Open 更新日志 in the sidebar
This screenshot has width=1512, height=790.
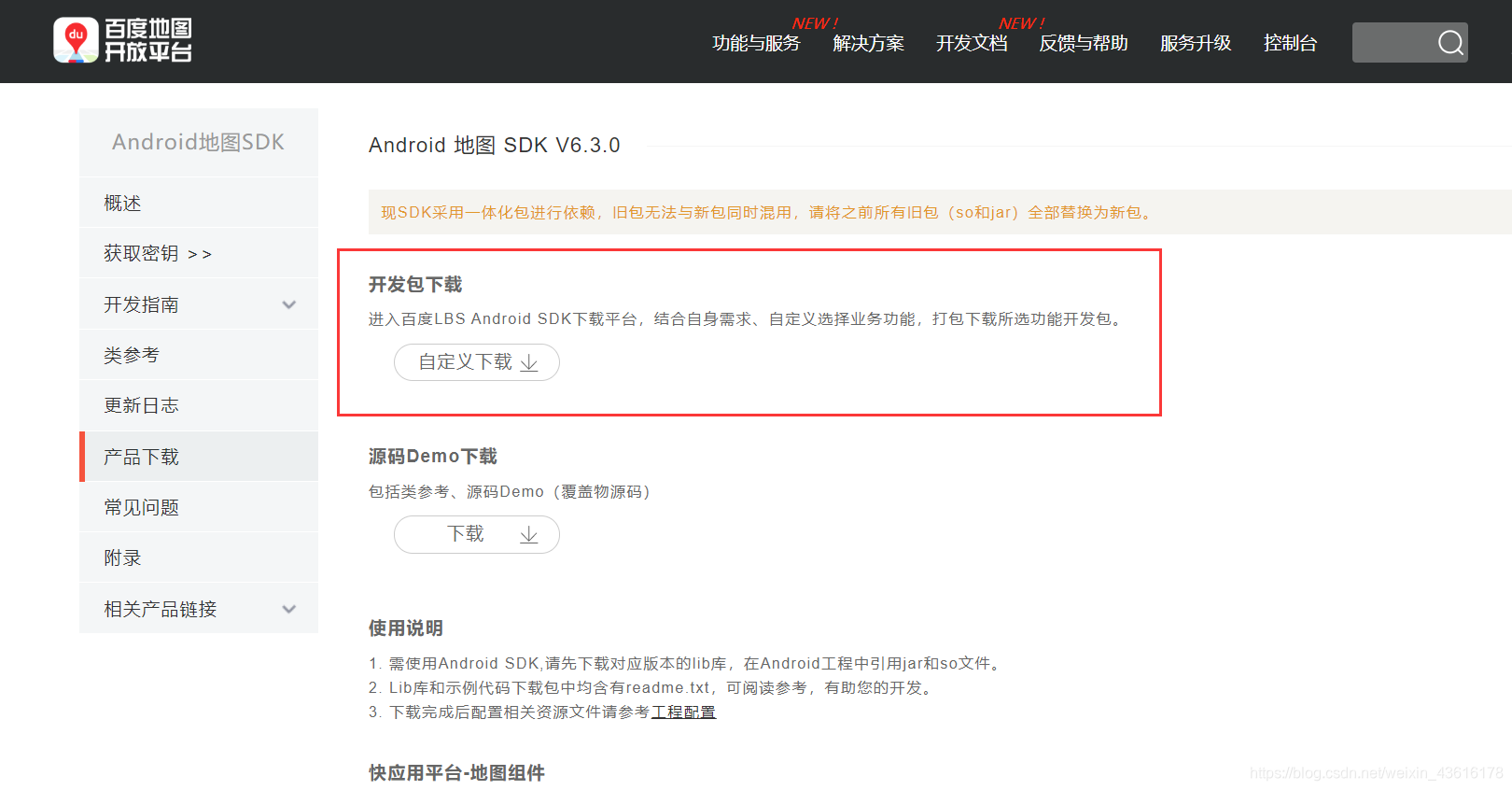(199, 405)
